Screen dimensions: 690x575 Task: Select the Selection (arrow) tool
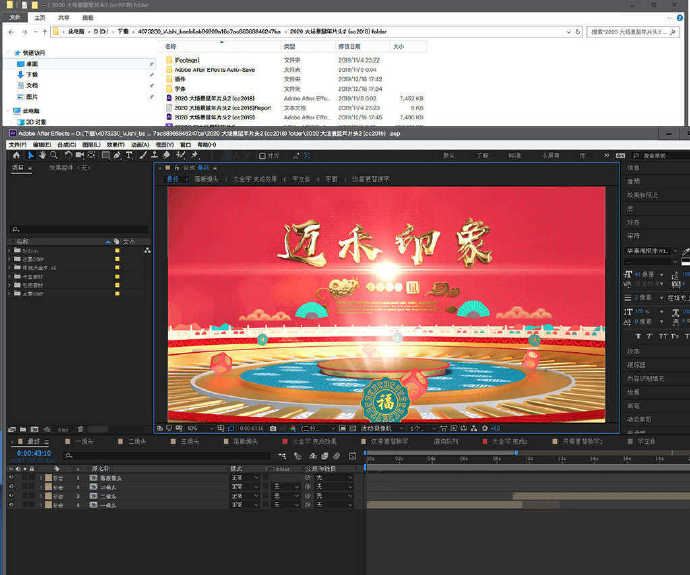[30, 155]
